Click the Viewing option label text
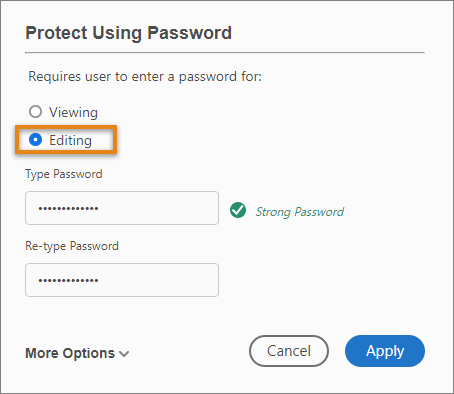 pos(73,112)
